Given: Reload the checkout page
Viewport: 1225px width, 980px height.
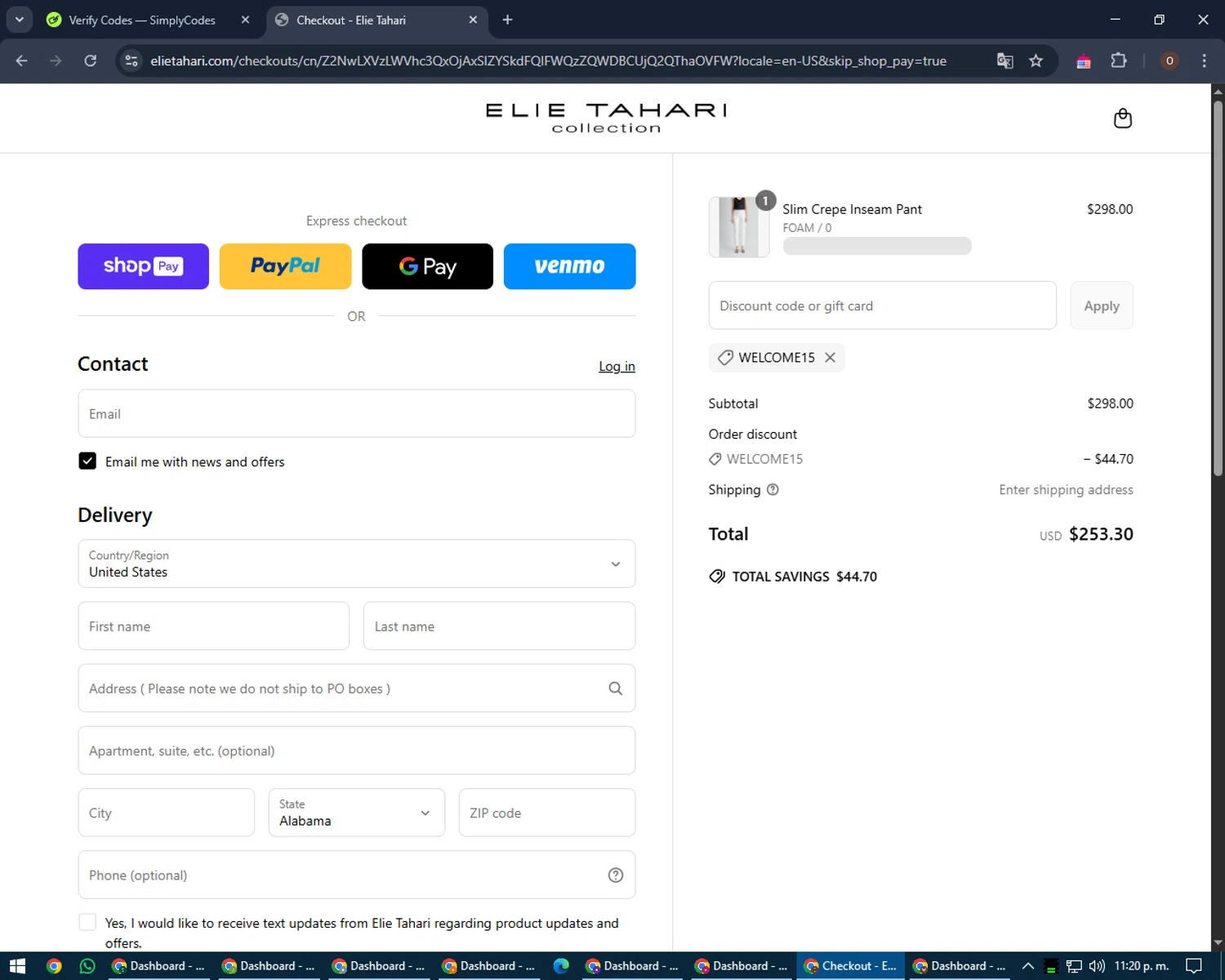Looking at the screenshot, I should (x=91, y=61).
